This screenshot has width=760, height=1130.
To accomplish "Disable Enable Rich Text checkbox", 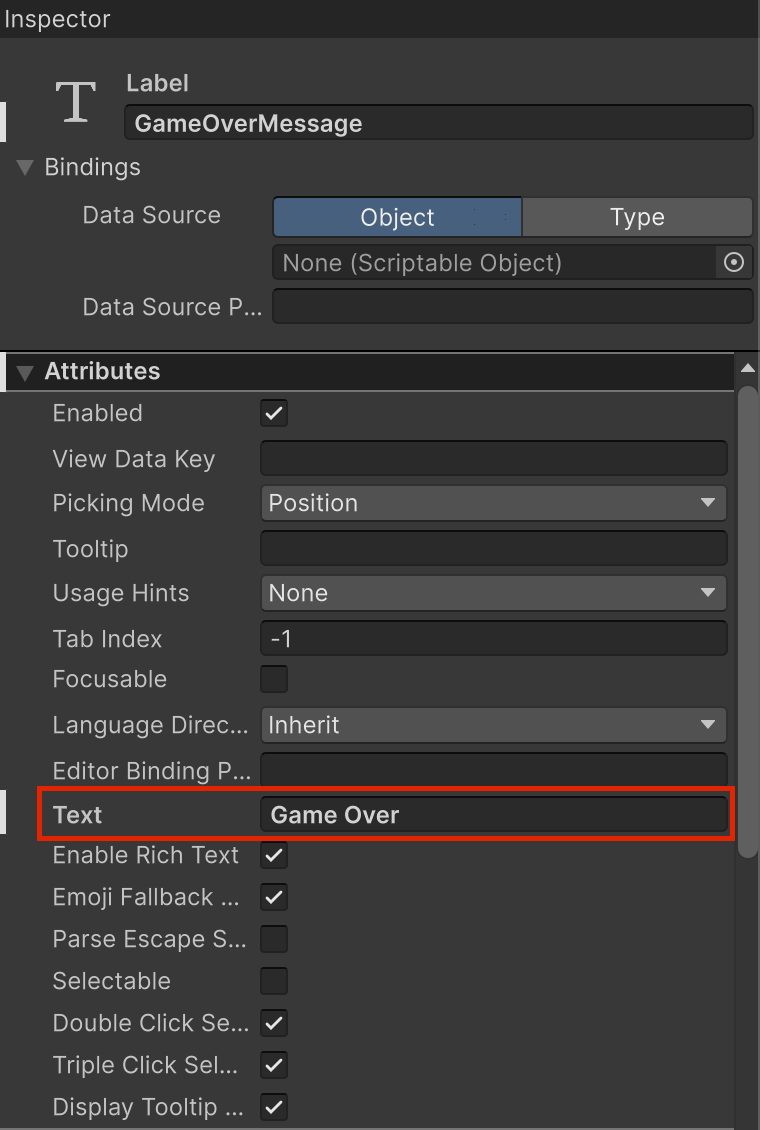I will (x=274, y=855).
